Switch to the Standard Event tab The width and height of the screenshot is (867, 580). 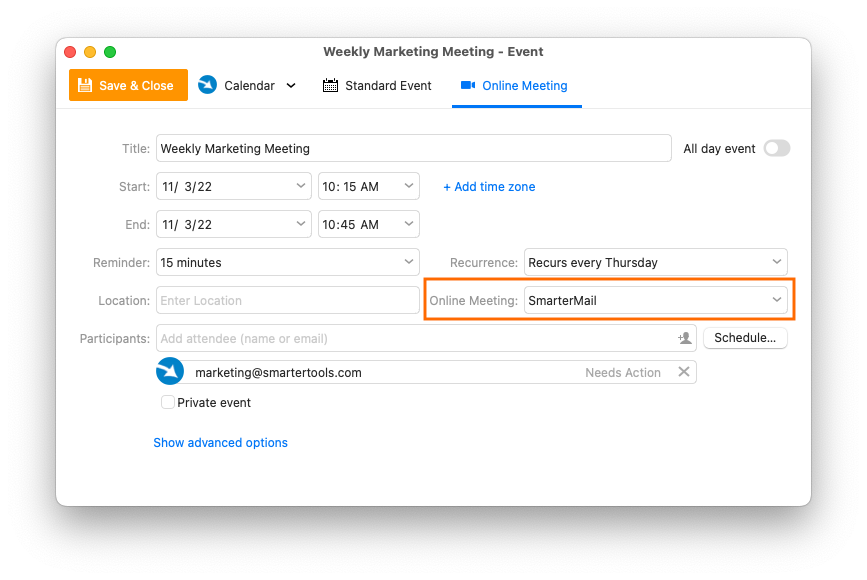coord(377,86)
